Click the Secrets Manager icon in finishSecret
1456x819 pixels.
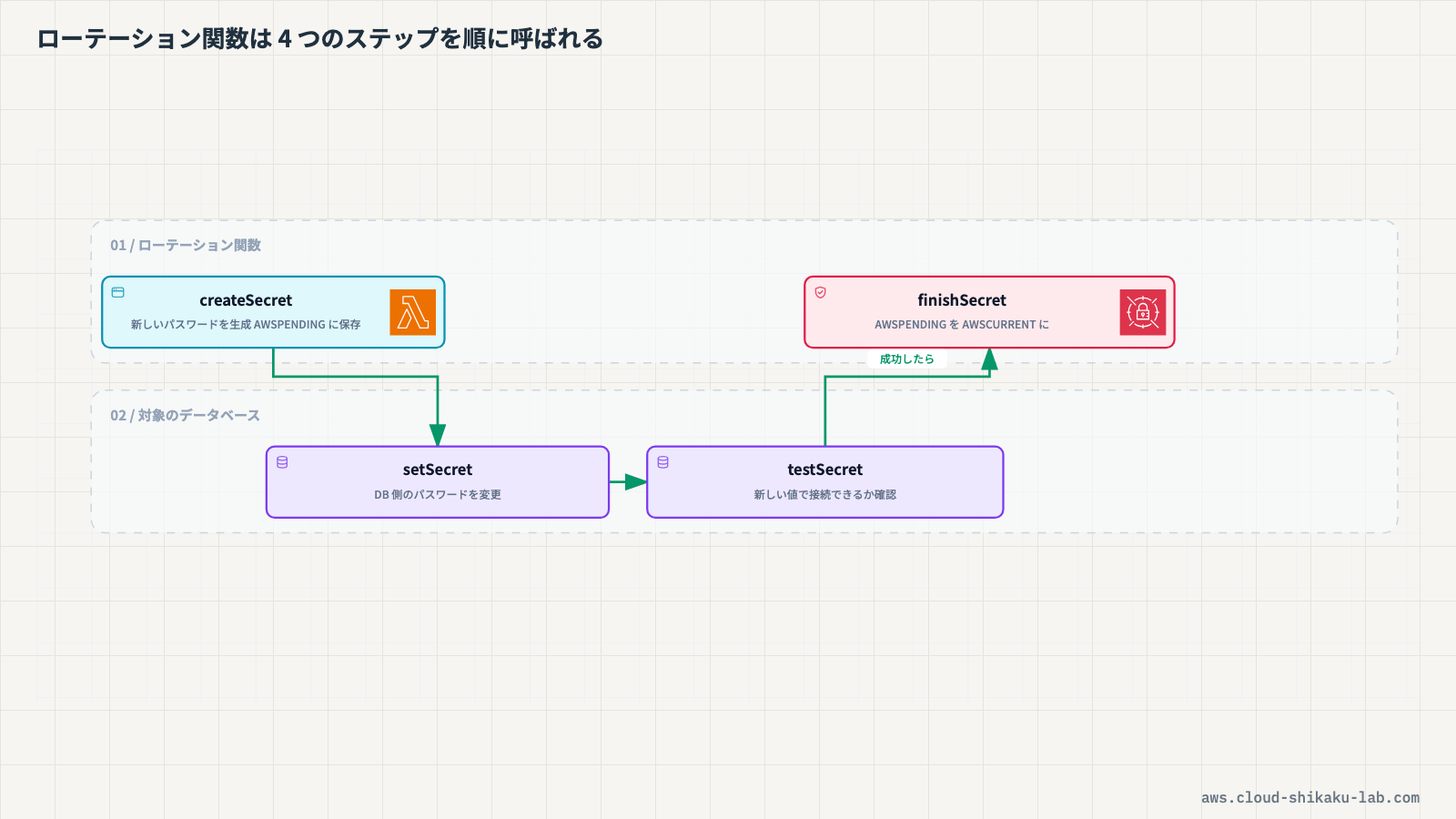(1143, 312)
